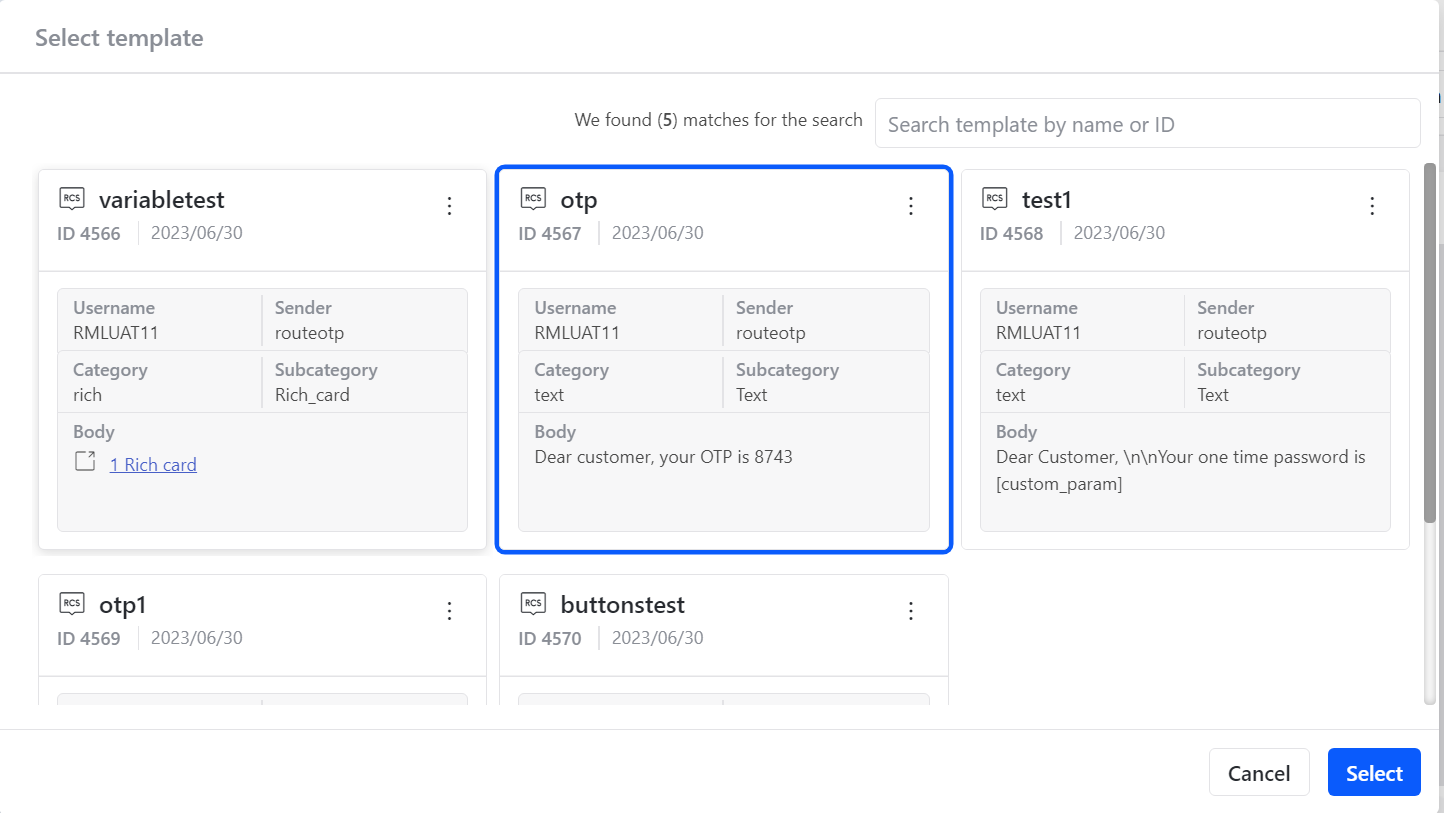Open the three-dot menu on the otp card
This screenshot has width=1444, height=813.
click(x=910, y=205)
